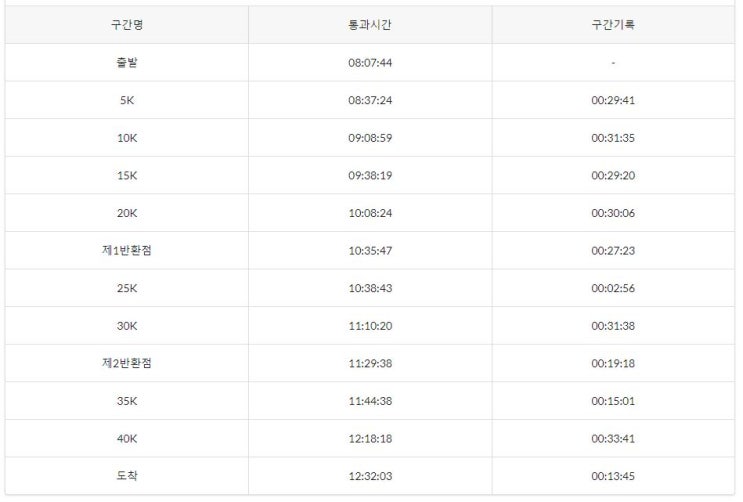
Task: Select the 40K split record 00:33:41
Action: tap(612, 438)
